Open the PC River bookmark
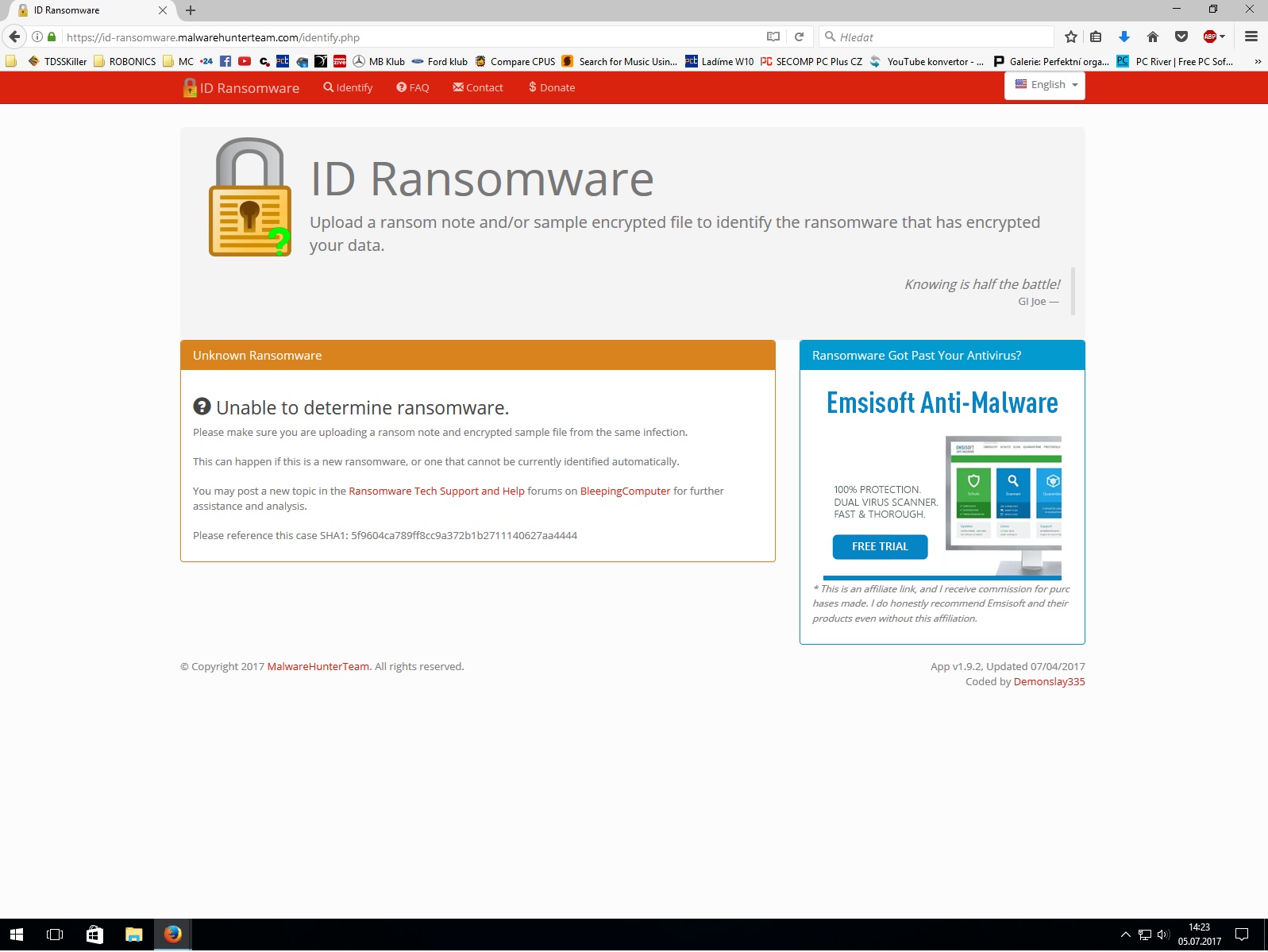This screenshot has width=1268, height=952. pos(1175,61)
